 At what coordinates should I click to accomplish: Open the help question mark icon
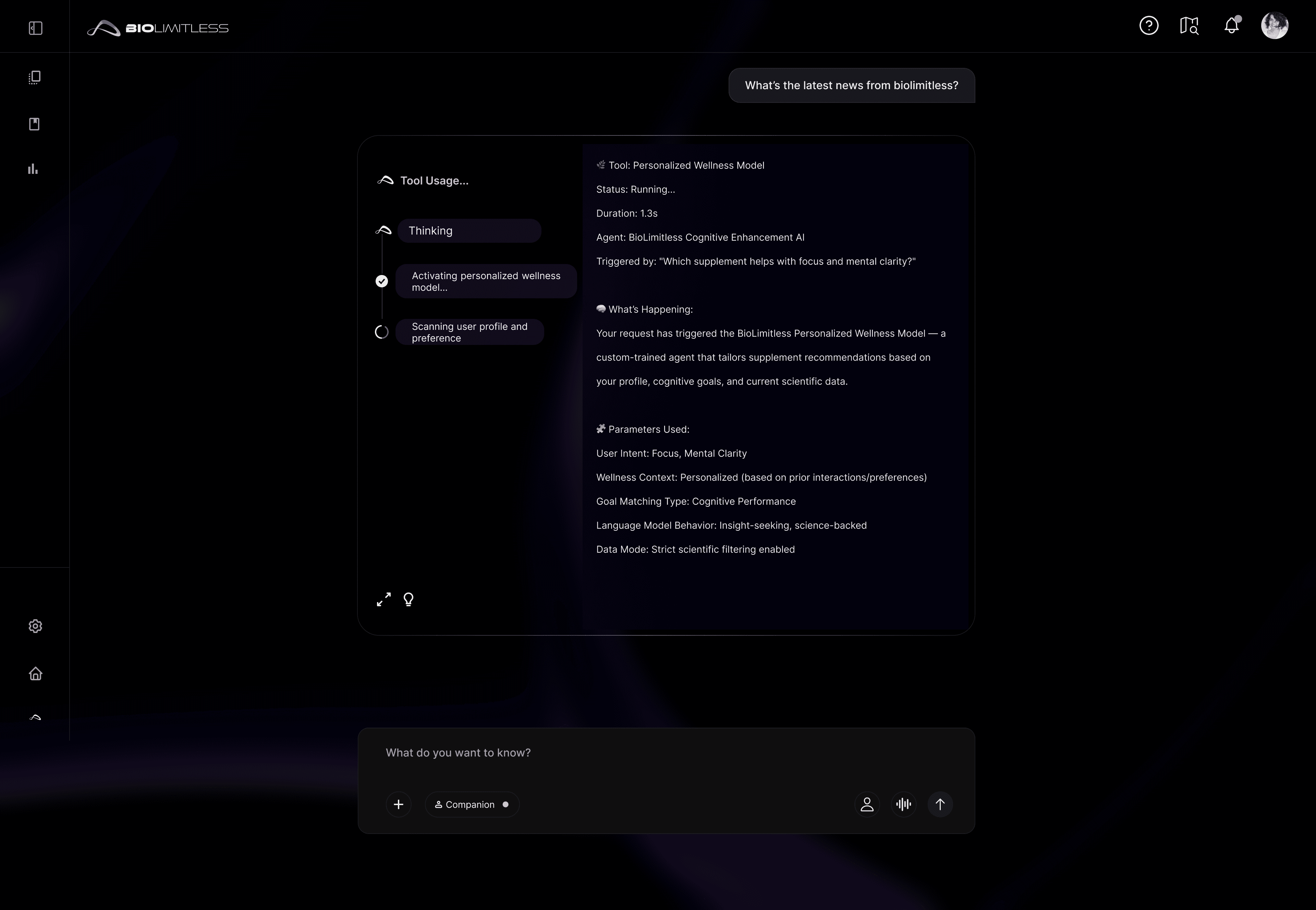coord(1148,26)
